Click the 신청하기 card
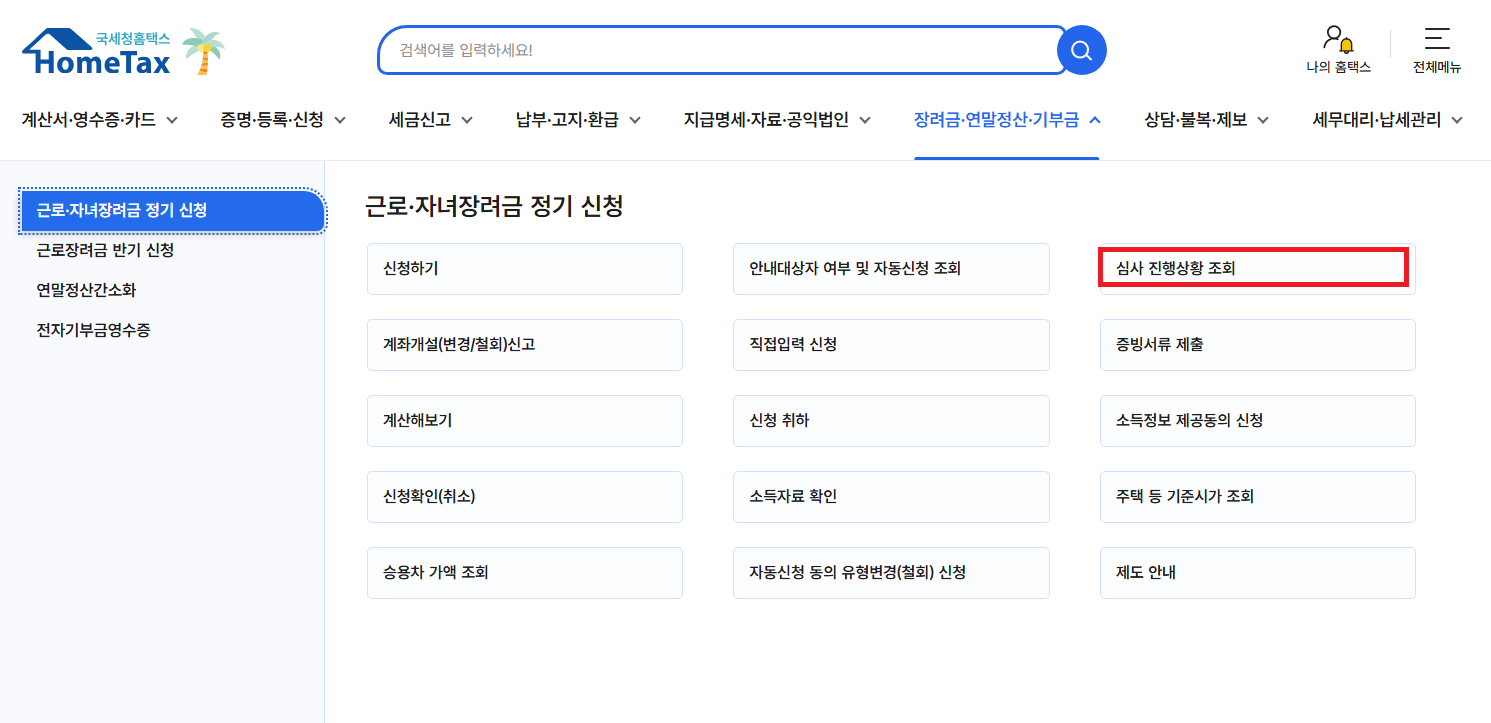Screen dimensions: 1491x723 tap(525, 268)
